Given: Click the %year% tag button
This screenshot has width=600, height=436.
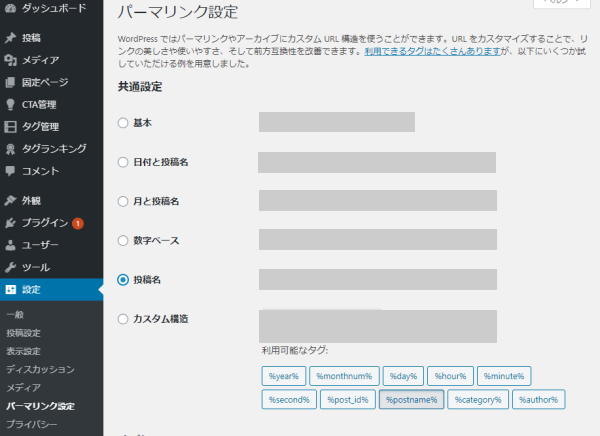Looking at the screenshot, I should [x=283, y=375].
